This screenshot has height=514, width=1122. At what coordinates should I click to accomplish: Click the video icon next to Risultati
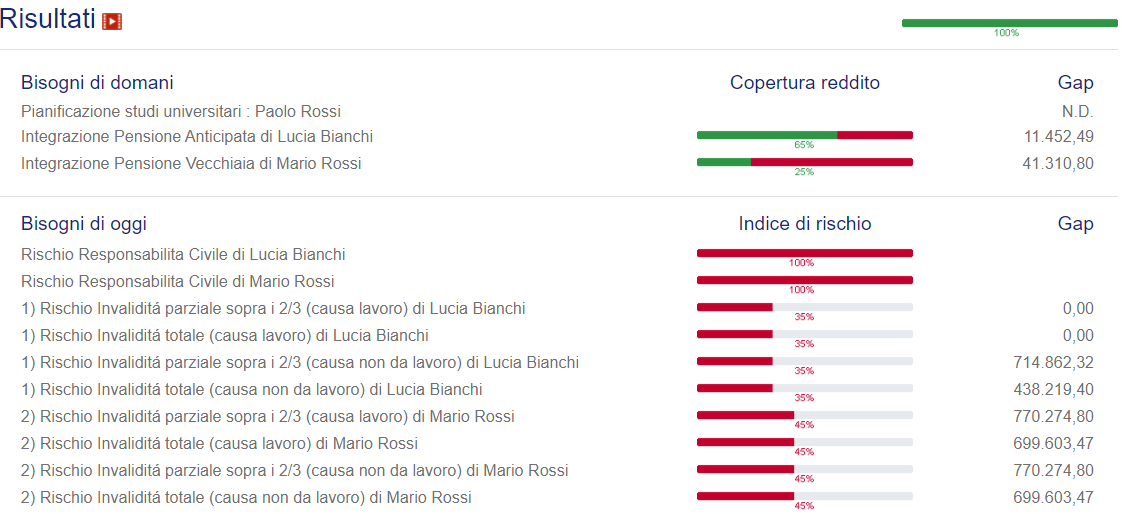pos(112,21)
